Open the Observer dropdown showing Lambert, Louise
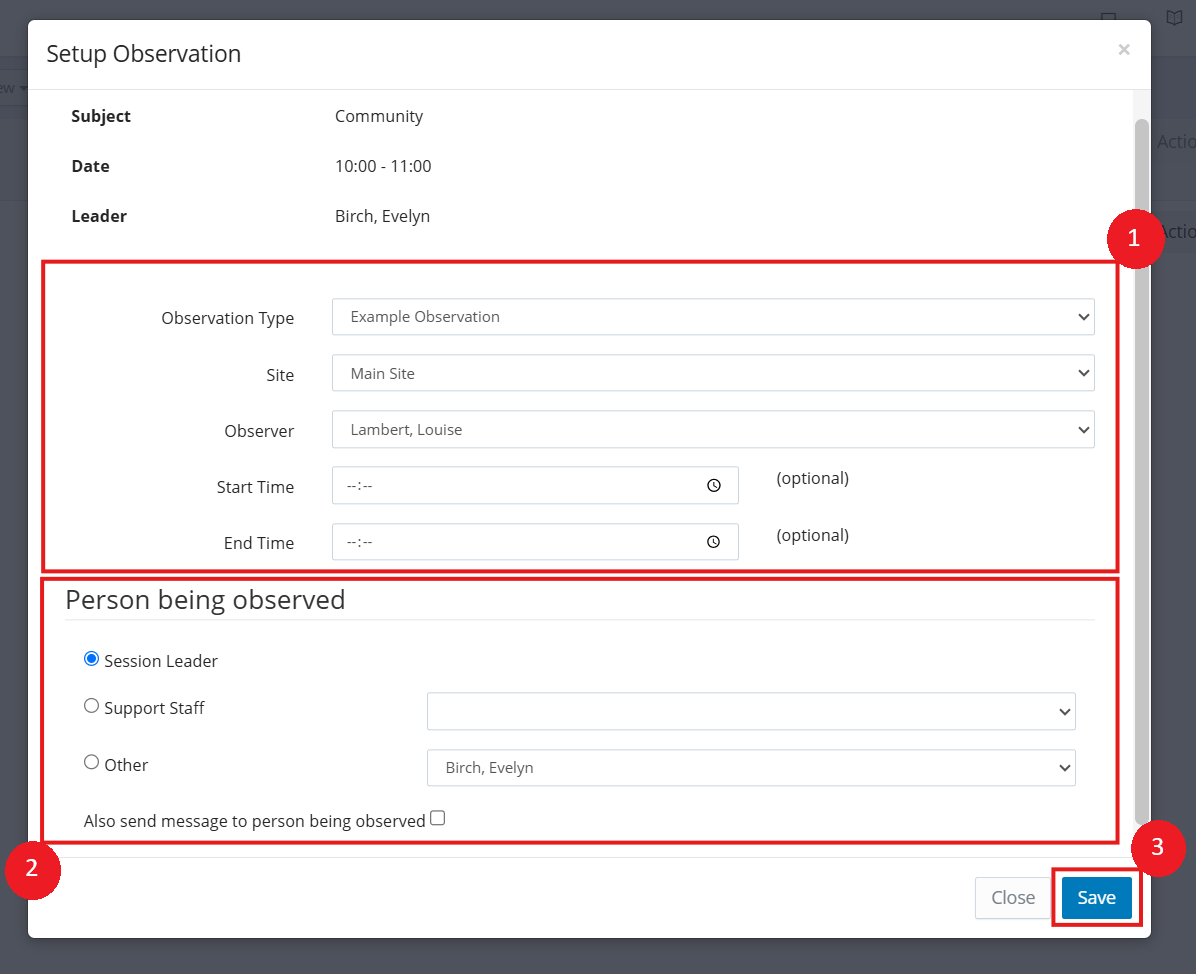 coord(713,430)
